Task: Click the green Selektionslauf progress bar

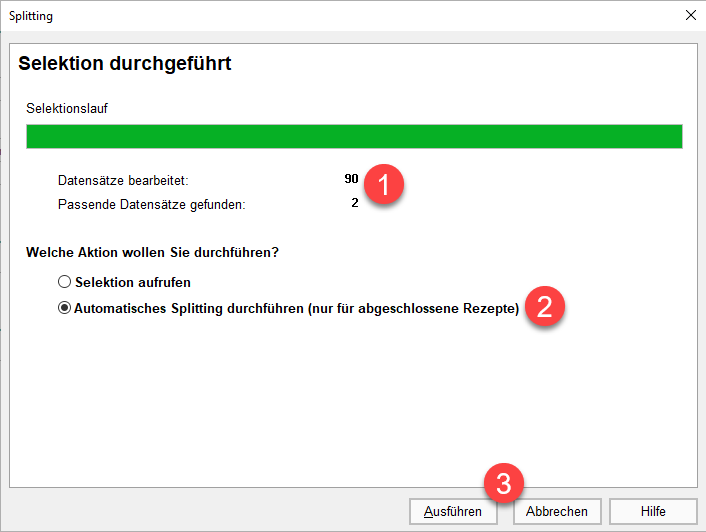Action: [354, 137]
